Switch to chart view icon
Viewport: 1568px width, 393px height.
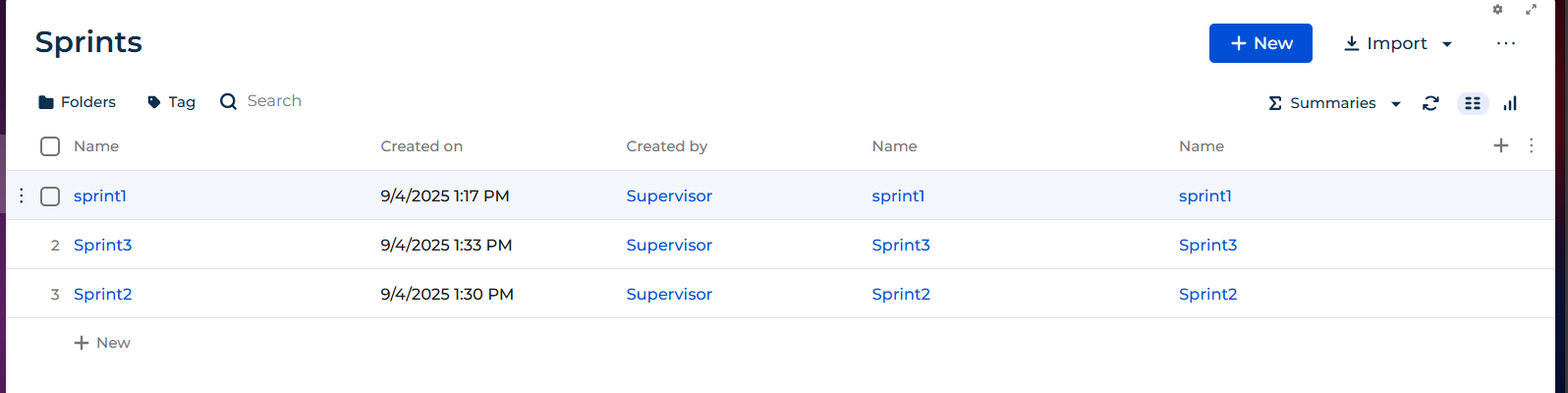tap(1510, 103)
